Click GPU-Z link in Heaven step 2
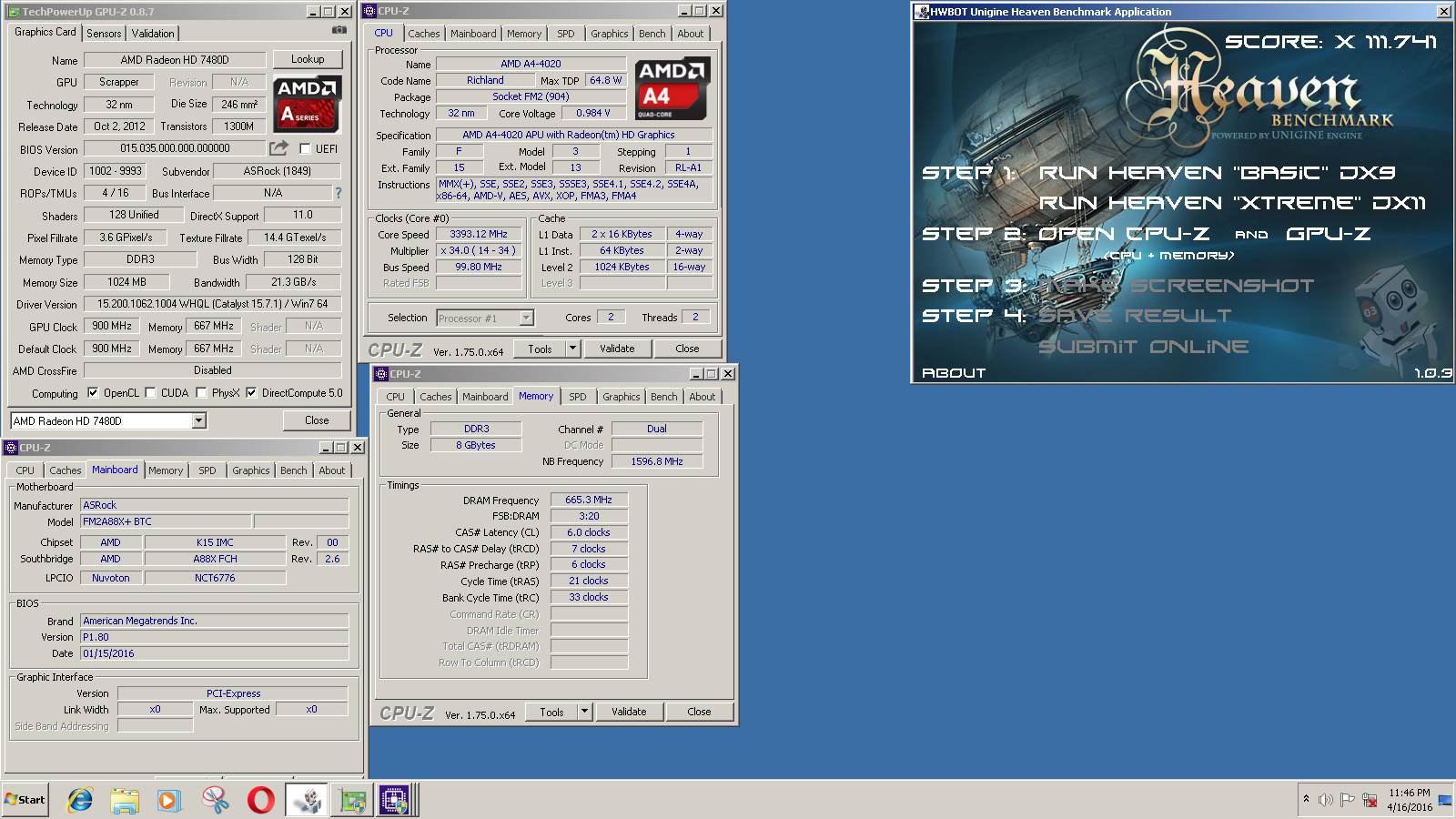 (1328, 234)
